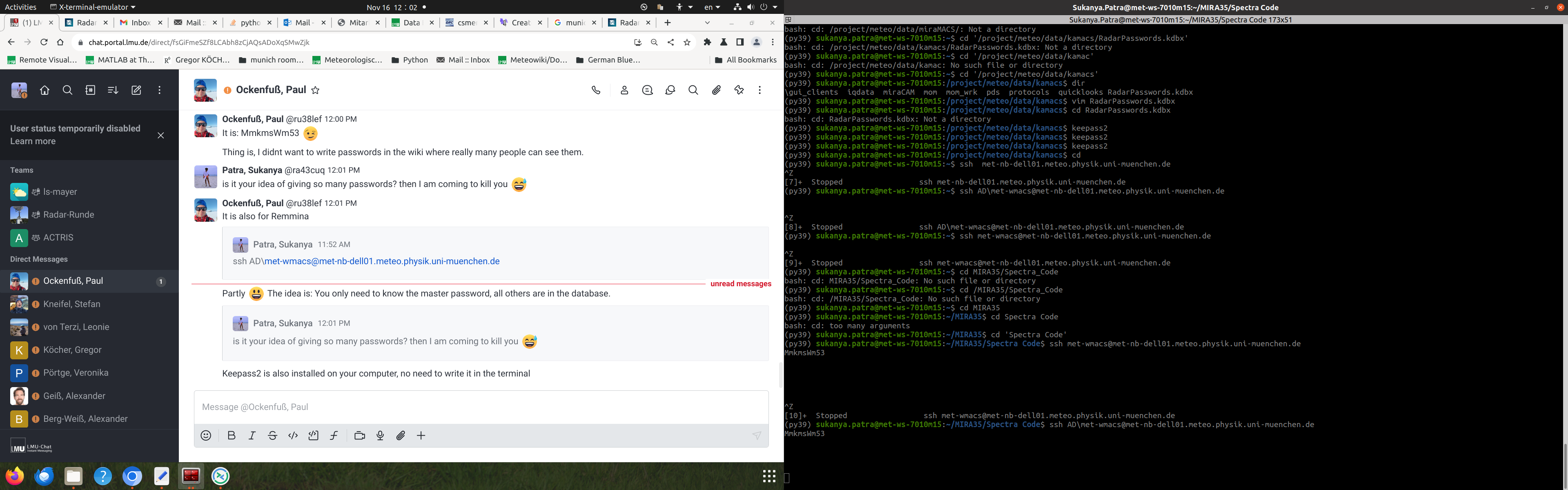Click Learn more in status banner

(x=33, y=141)
